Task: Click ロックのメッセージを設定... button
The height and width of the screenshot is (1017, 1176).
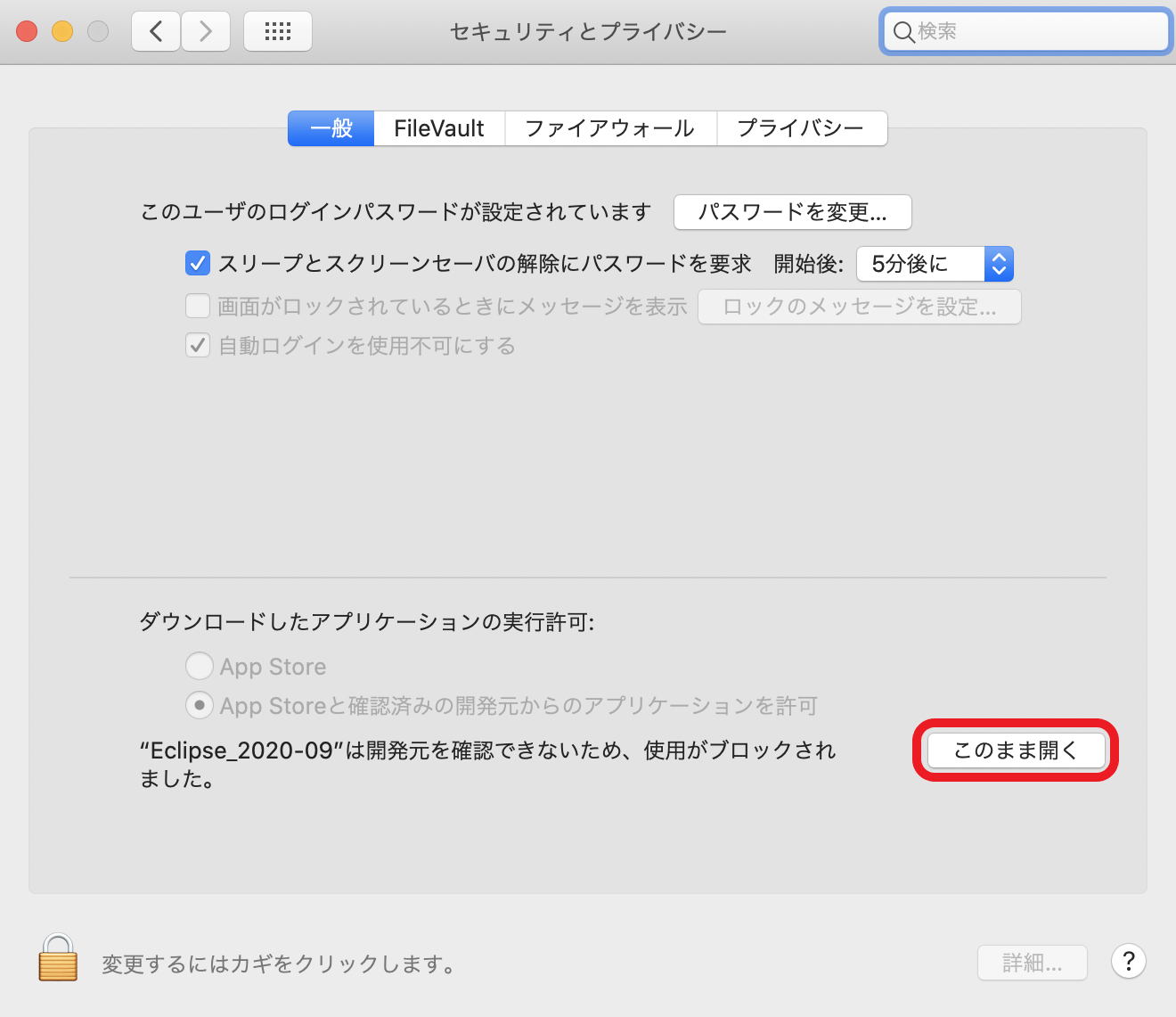Action: point(860,307)
